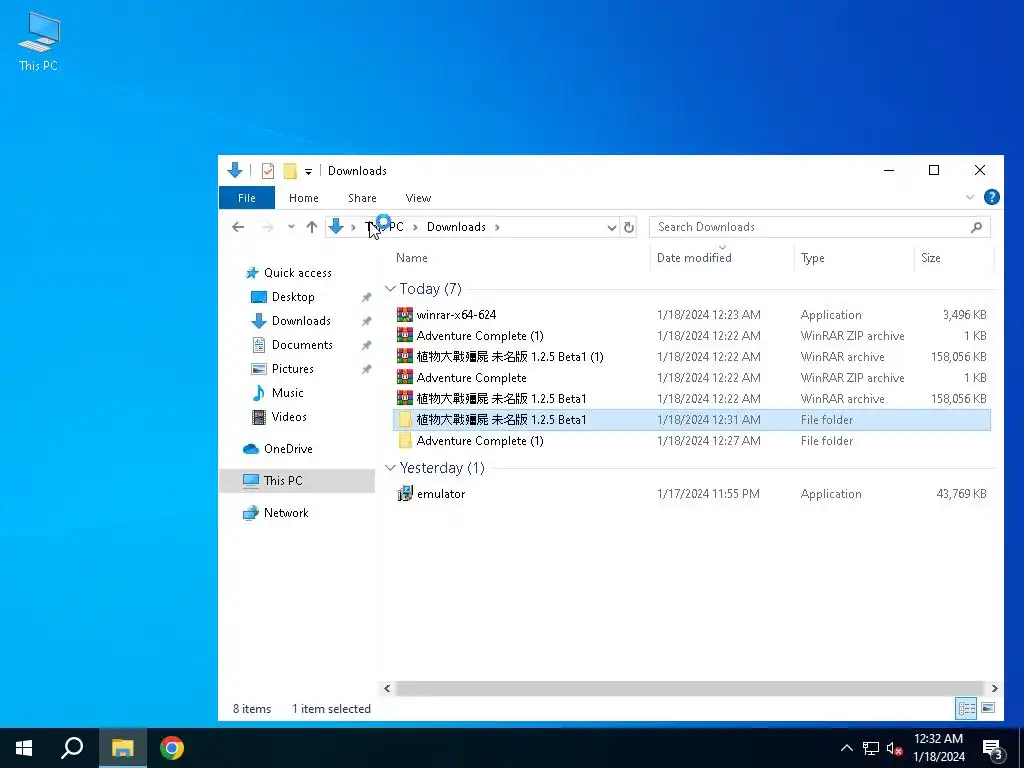Open the recent locations dropdown
Image resolution: width=1024 pixels, height=768 pixels.
click(x=291, y=227)
